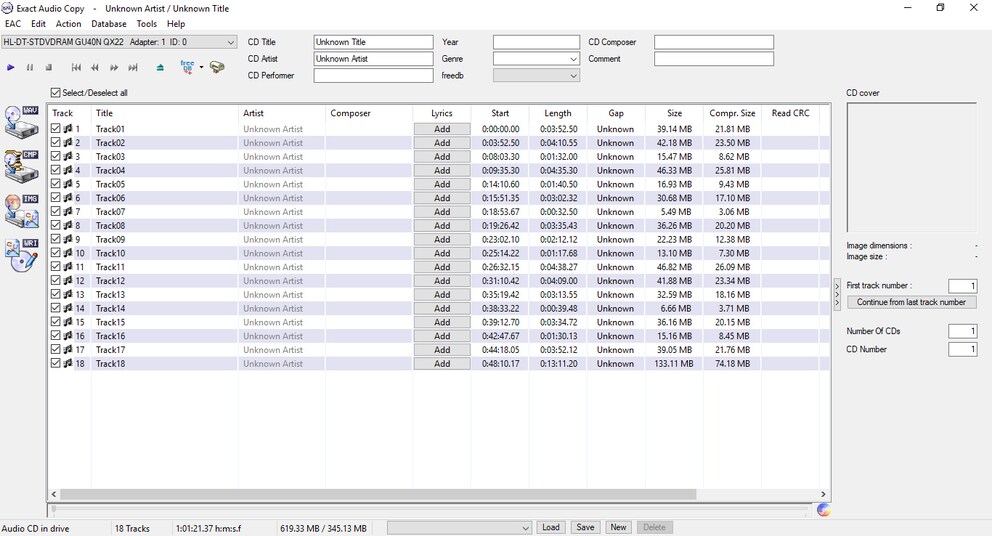Uncheck track 11 checkbox
The image size is (992, 536).
pyautogui.click(x=56, y=266)
